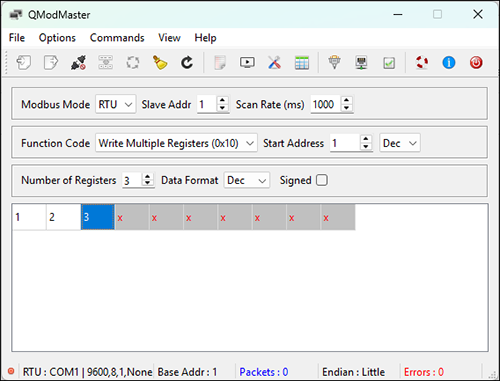Increase the Start Address value
The height and width of the screenshot is (381, 500).
(x=366, y=139)
